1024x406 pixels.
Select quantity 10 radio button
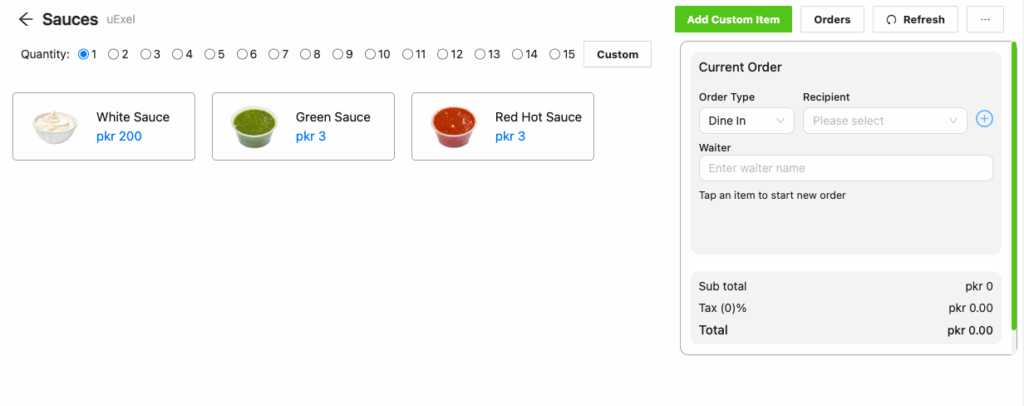click(x=370, y=54)
